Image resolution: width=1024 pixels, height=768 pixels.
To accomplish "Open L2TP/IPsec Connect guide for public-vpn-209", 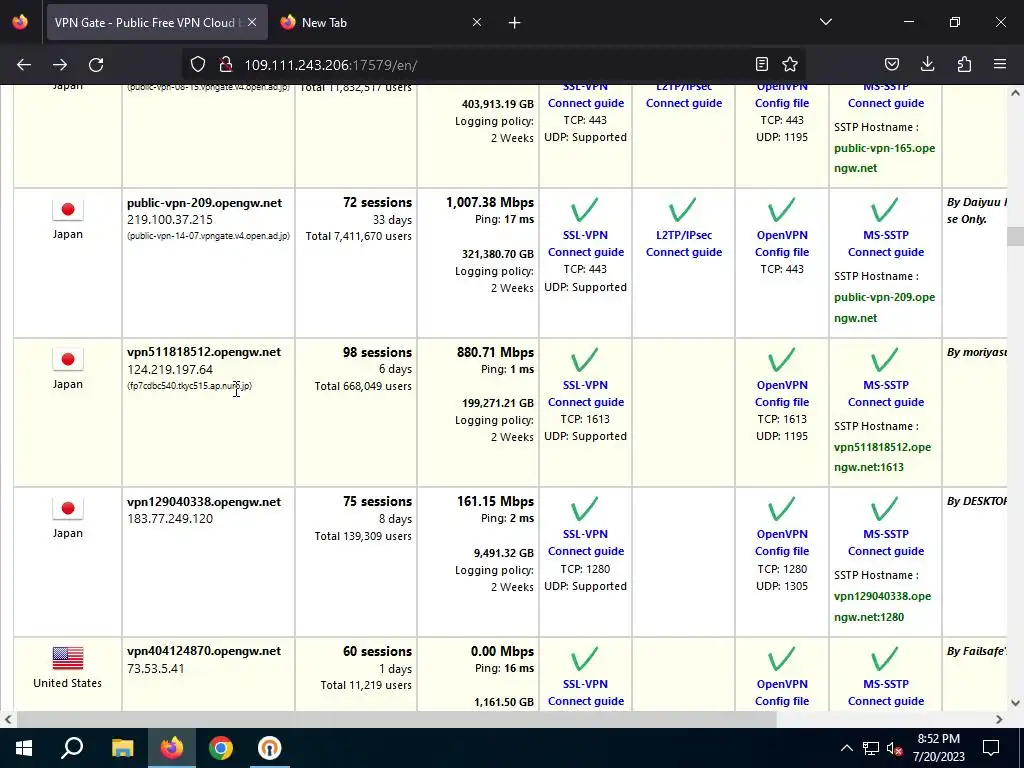I will 684,244.
